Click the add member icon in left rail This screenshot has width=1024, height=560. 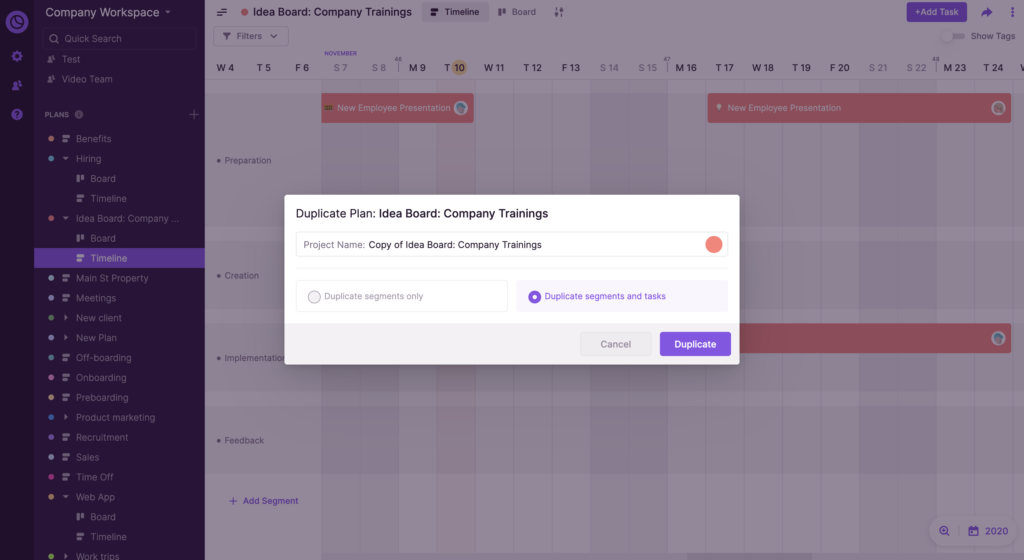tap(17, 85)
